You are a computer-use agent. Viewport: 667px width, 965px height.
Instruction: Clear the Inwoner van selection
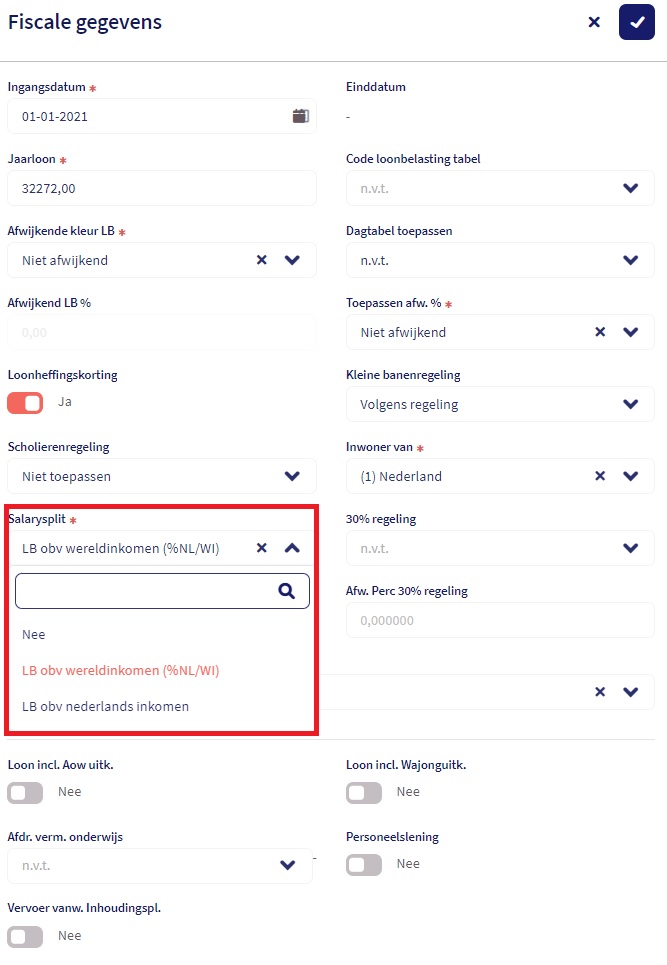[x=600, y=476]
